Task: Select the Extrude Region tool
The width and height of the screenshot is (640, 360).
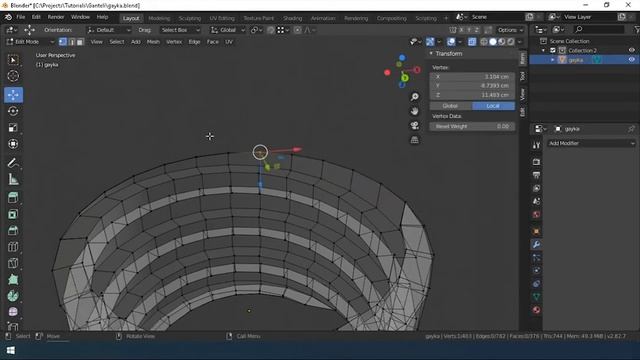Action: [13, 198]
